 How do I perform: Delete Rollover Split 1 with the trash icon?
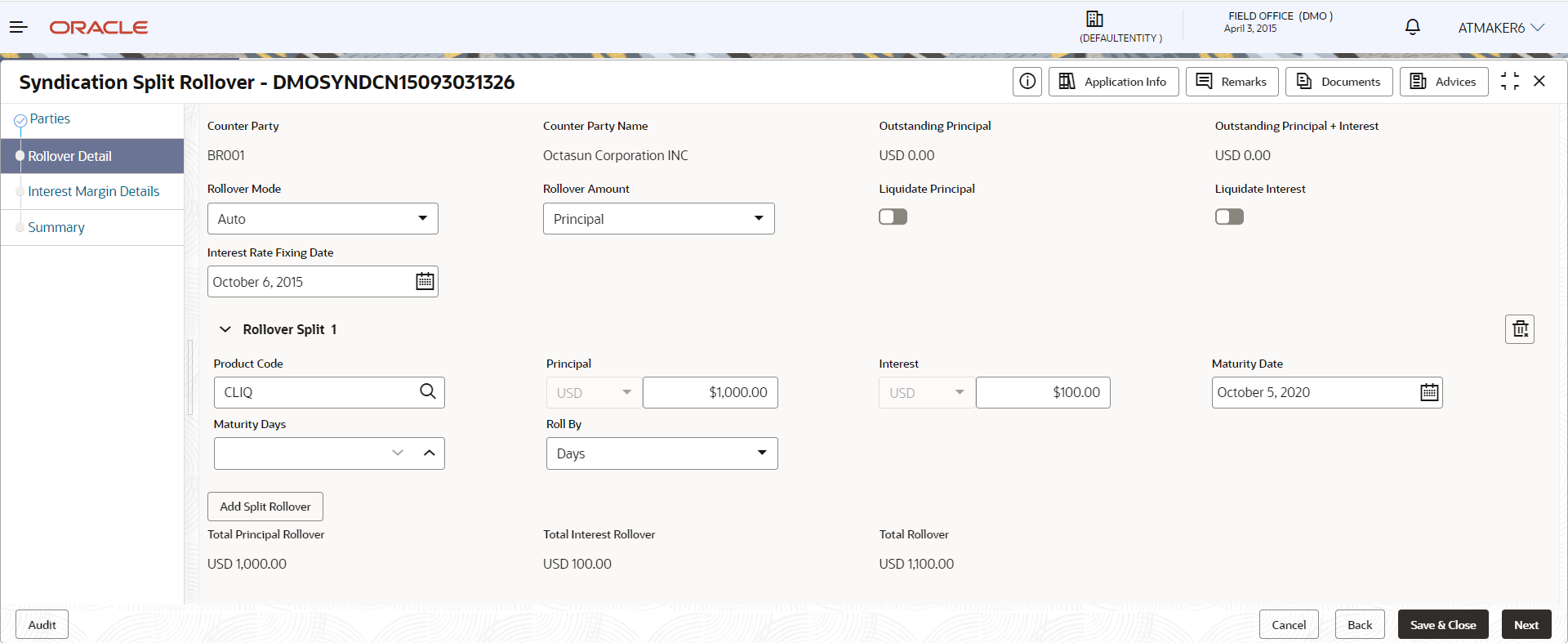point(1520,329)
